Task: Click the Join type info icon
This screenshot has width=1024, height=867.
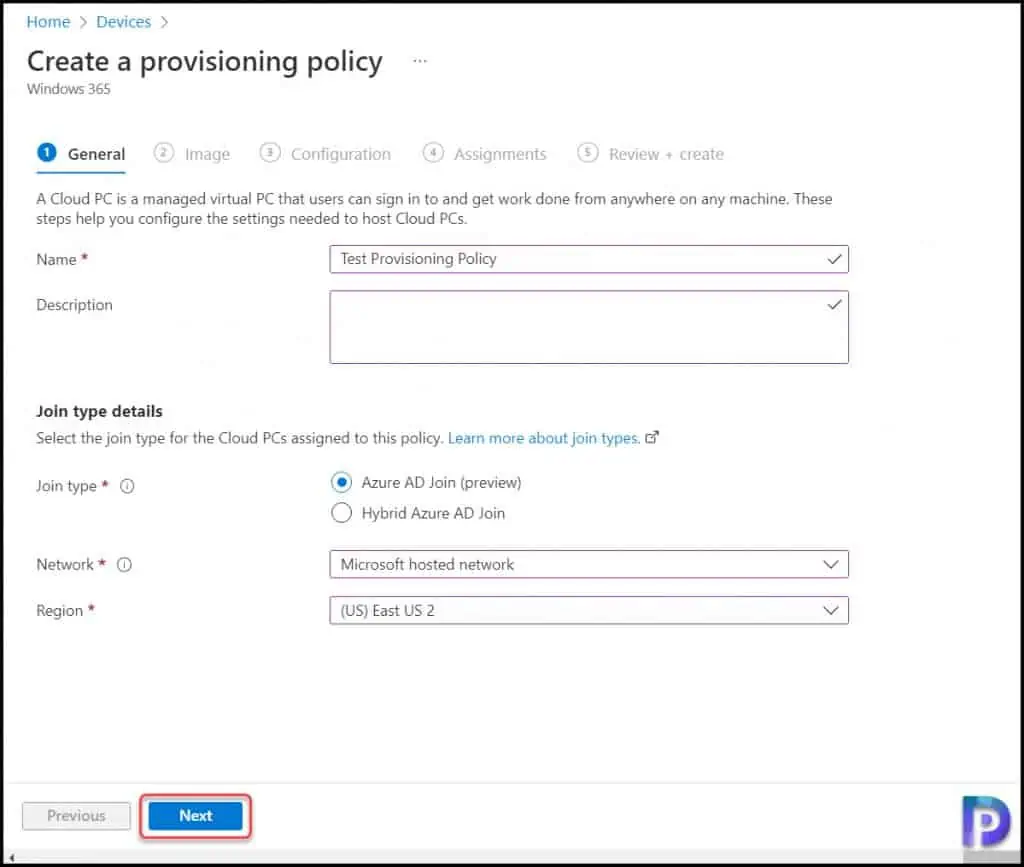Action: (127, 486)
